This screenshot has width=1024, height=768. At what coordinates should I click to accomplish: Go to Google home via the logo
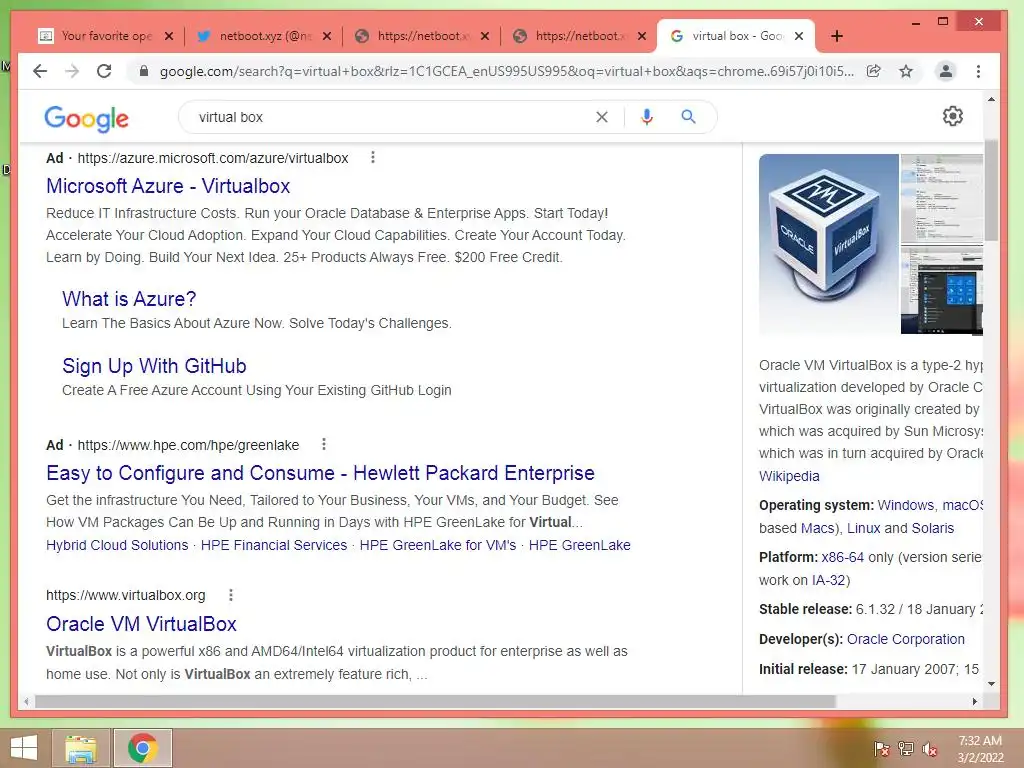pyautogui.click(x=86, y=118)
